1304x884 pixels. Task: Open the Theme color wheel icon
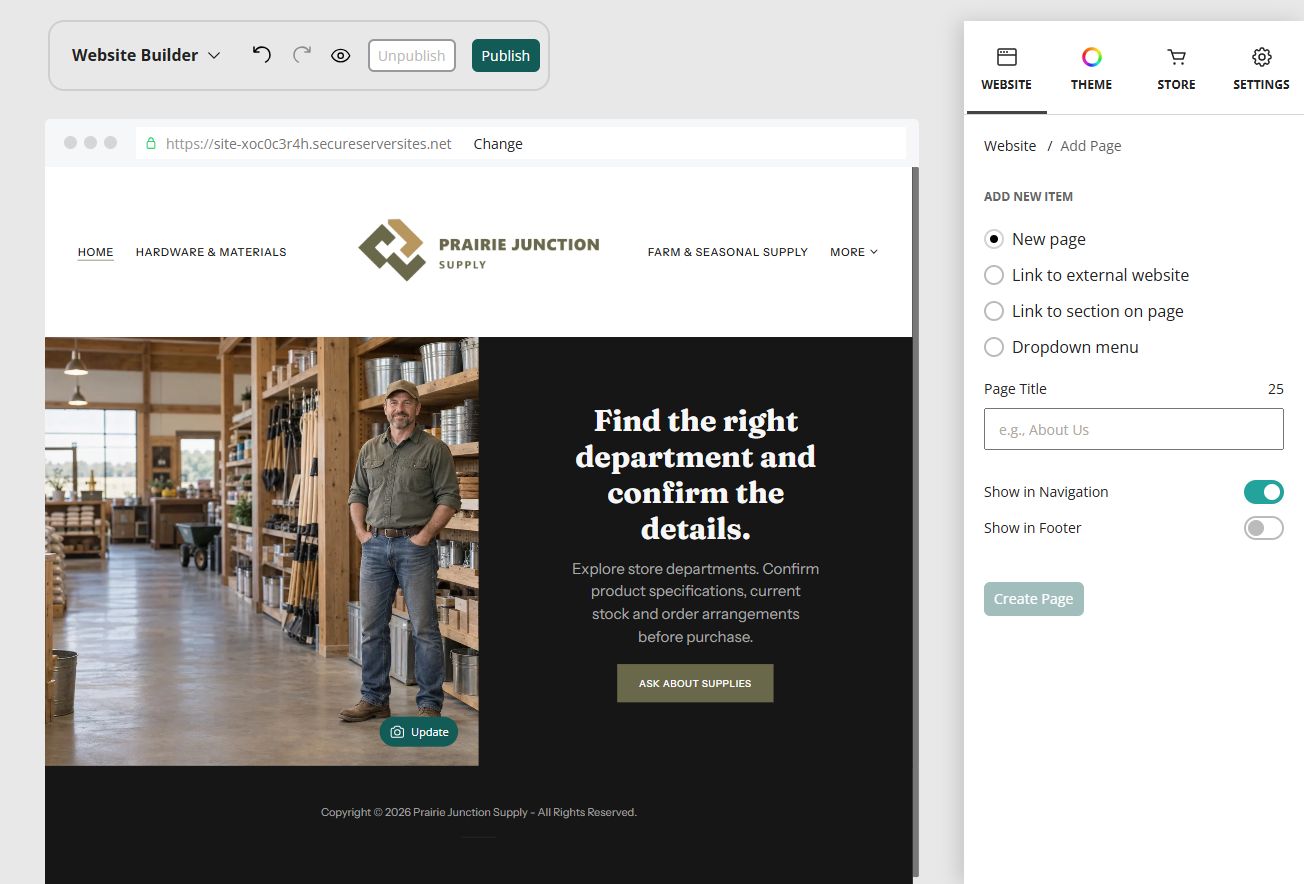(1091, 57)
